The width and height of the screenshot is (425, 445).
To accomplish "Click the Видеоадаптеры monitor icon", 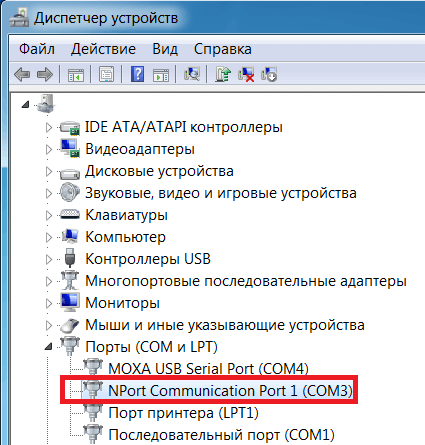I will click(x=70, y=148).
